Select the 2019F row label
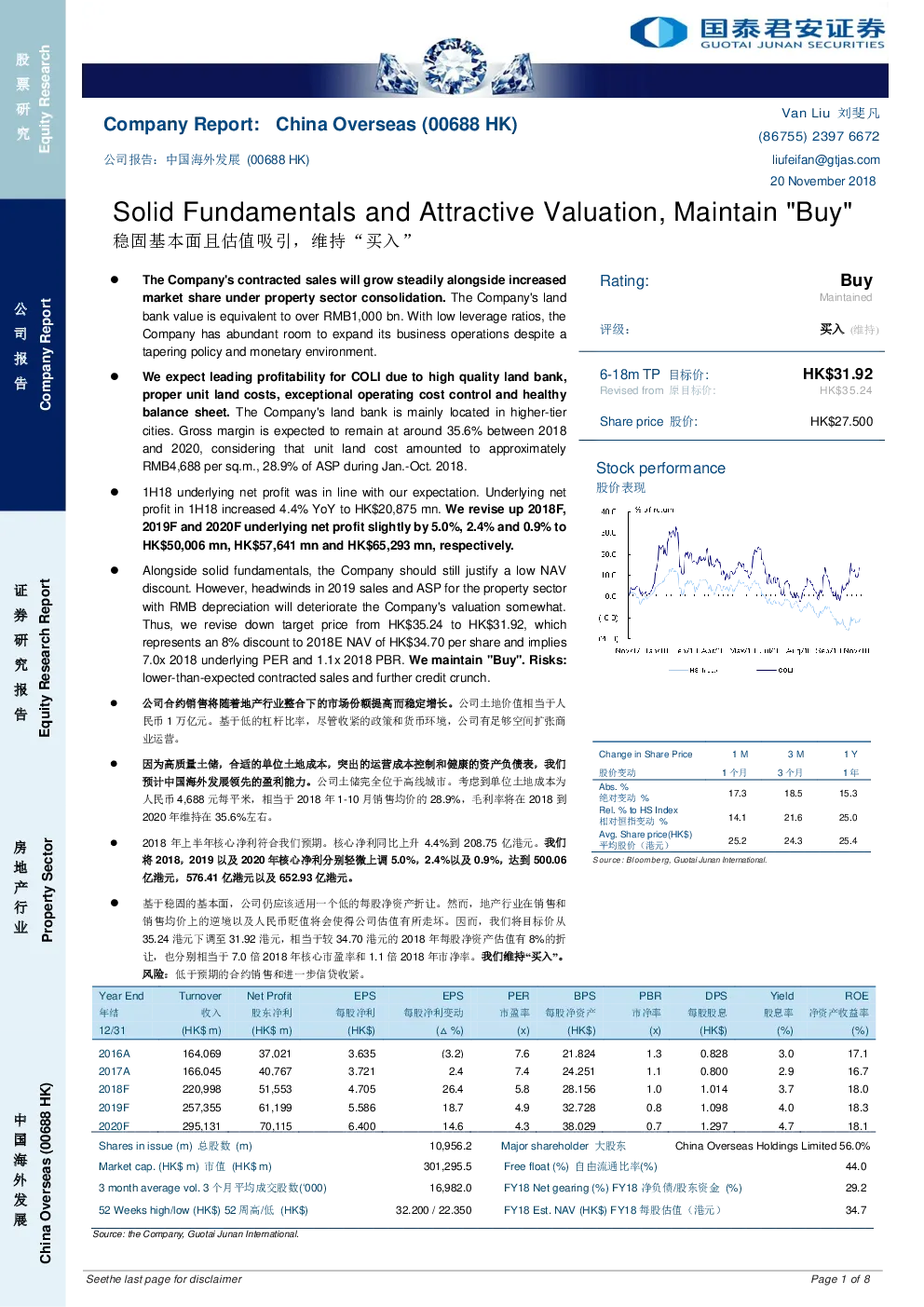The width and height of the screenshot is (924, 1307). [x=115, y=1108]
